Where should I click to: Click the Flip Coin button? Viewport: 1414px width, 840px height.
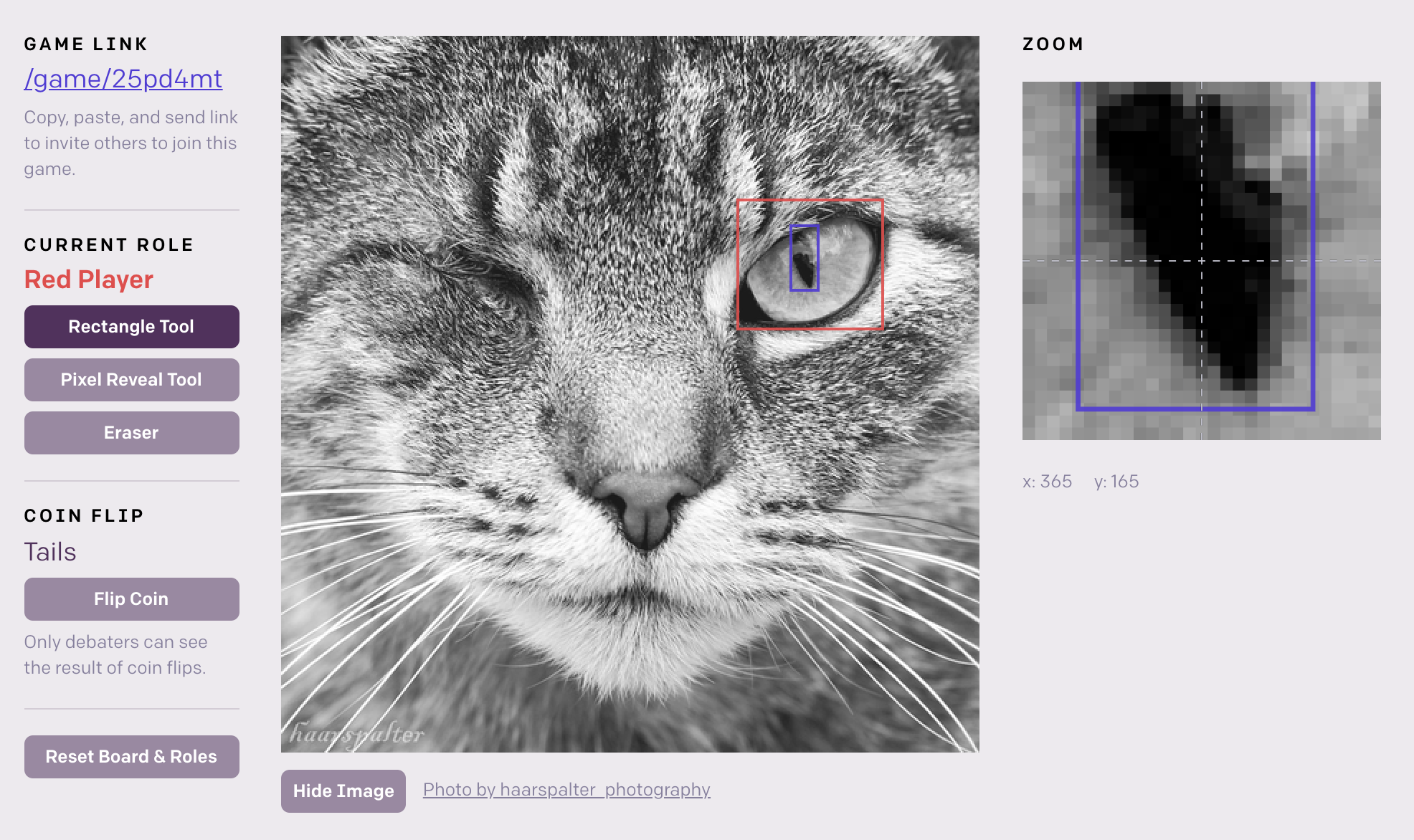point(132,599)
